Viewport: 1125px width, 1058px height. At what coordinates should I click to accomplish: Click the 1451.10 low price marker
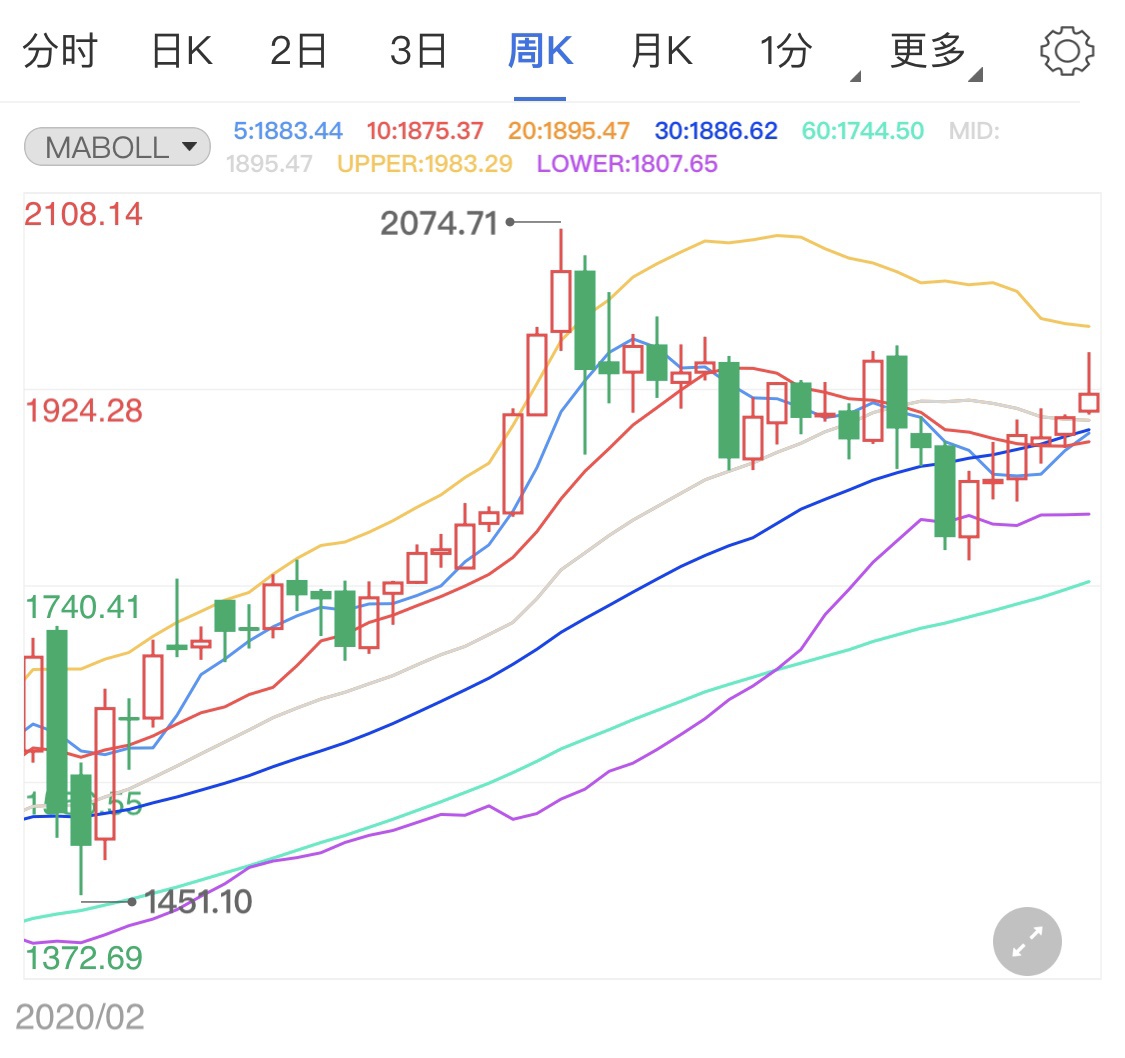(198, 902)
